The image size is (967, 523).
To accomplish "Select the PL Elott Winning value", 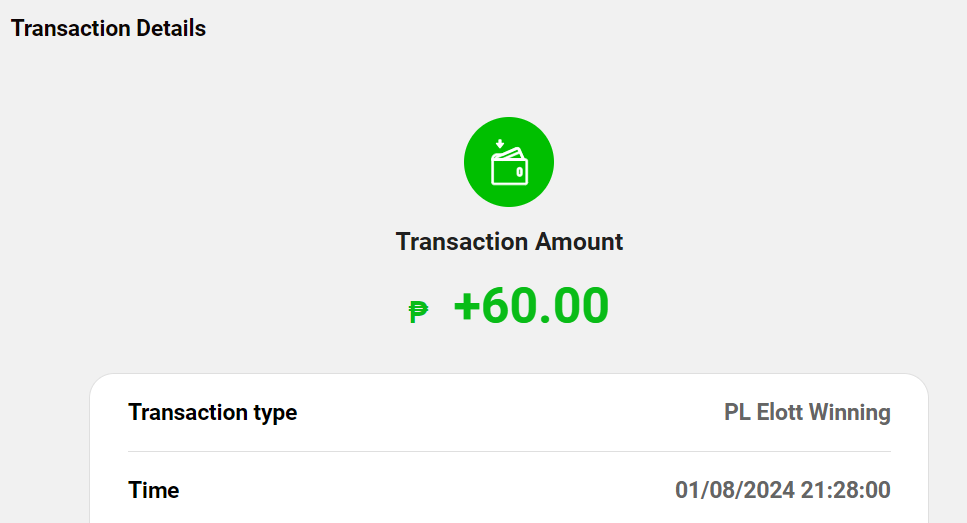I will coord(806,412).
